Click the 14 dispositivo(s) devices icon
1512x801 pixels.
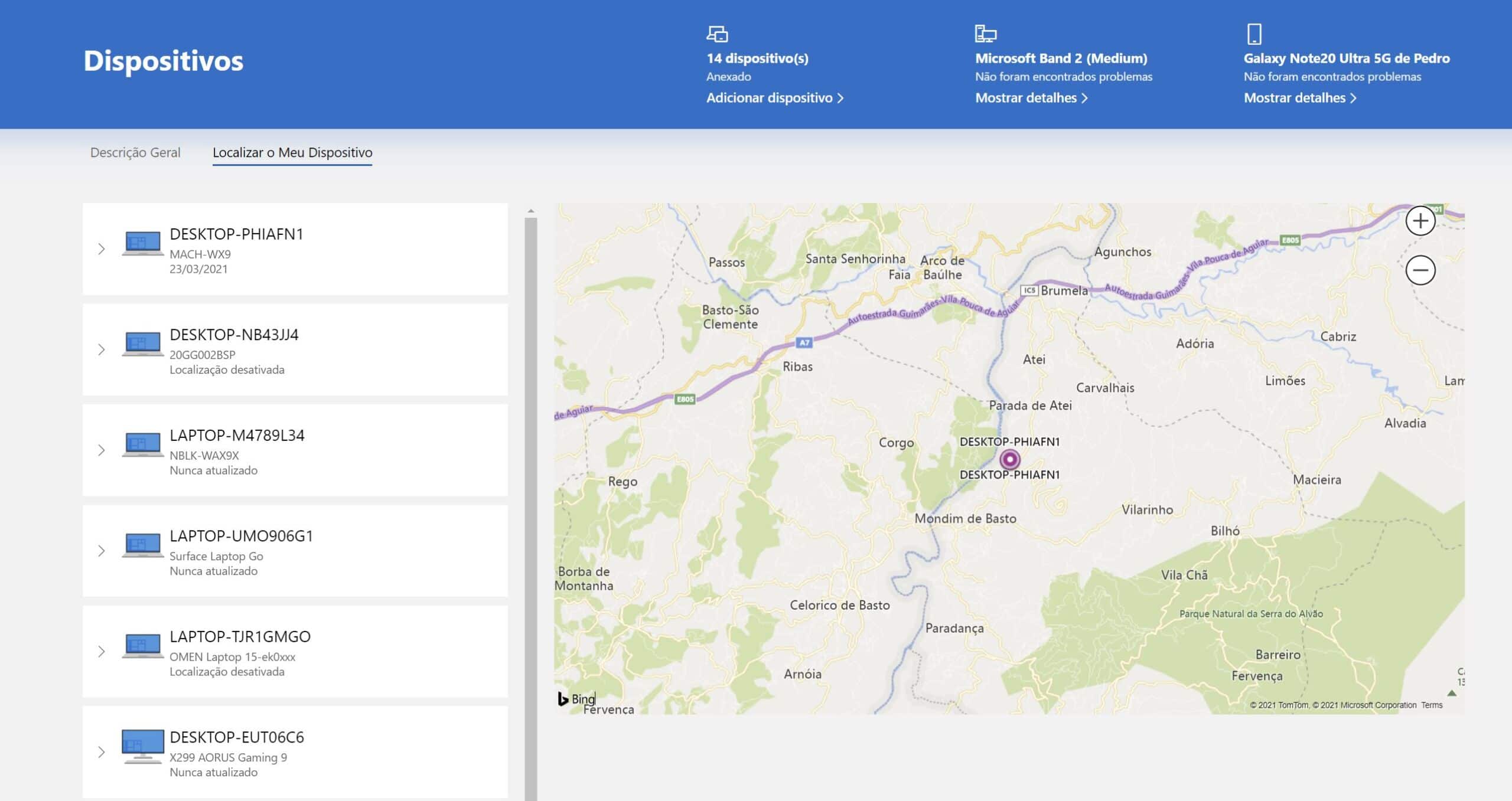point(717,34)
